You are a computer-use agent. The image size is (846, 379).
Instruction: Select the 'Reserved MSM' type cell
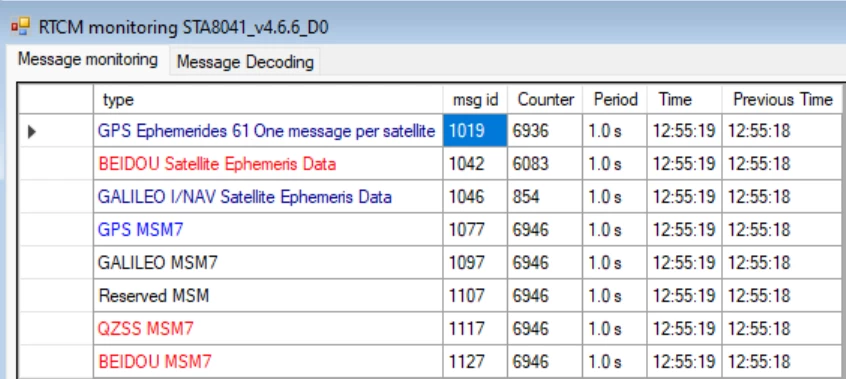[268, 295]
